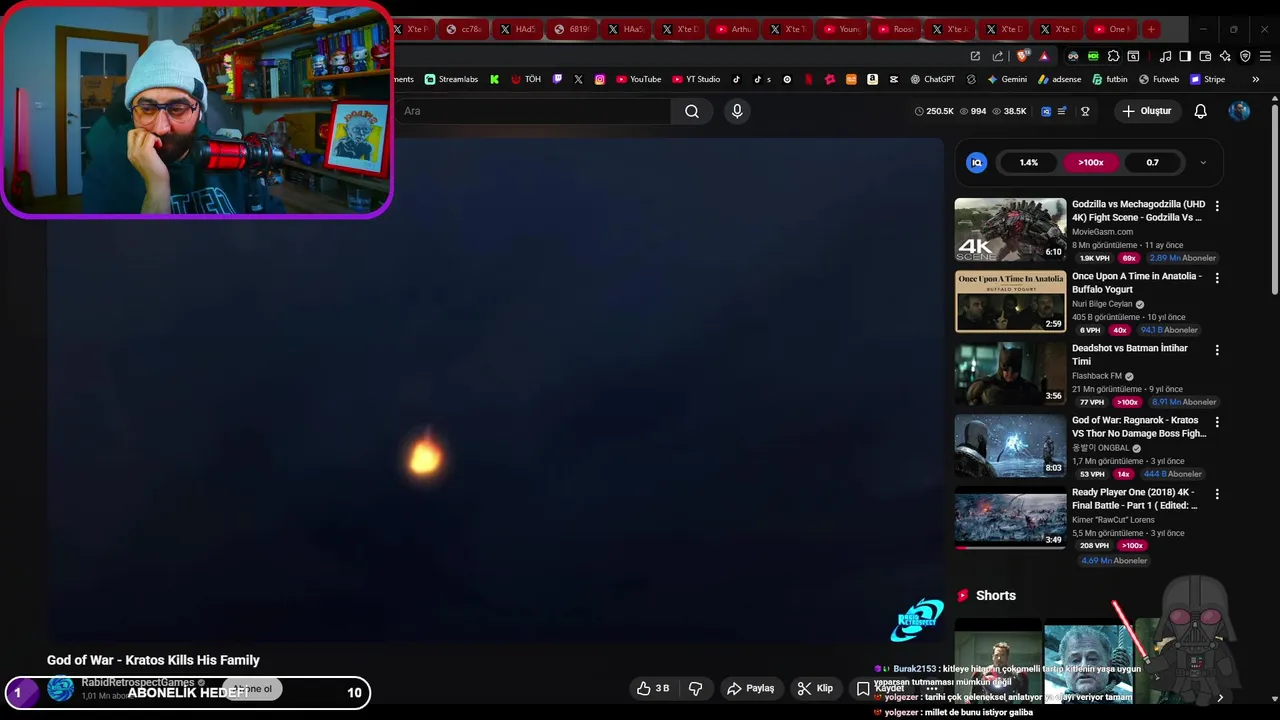Show next Shorts with the right arrow

[x=1219, y=698]
